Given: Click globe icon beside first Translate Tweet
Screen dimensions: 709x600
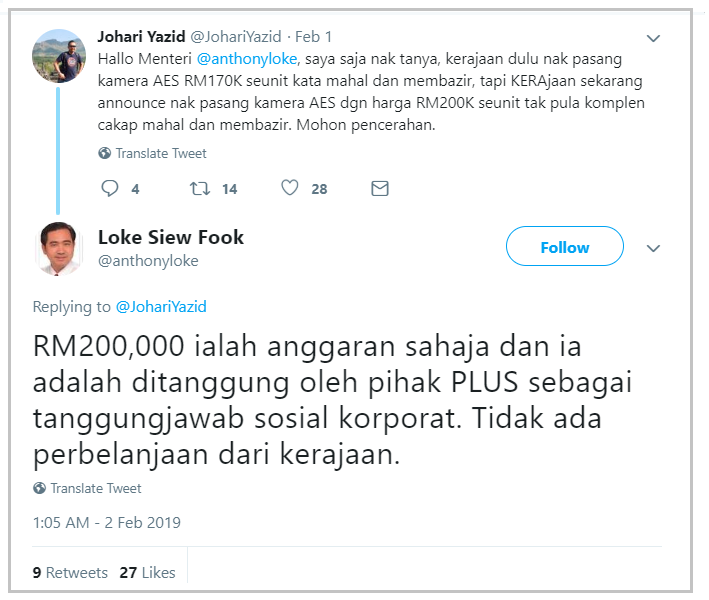Looking at the screenshot, I should click(104, 153).
